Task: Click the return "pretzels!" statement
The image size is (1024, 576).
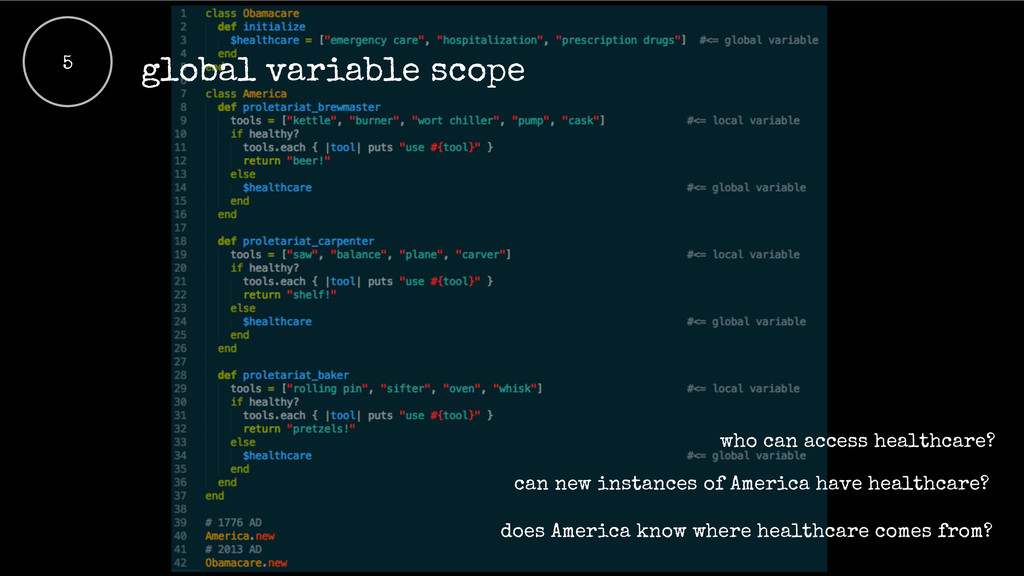Action: (299, 429)
